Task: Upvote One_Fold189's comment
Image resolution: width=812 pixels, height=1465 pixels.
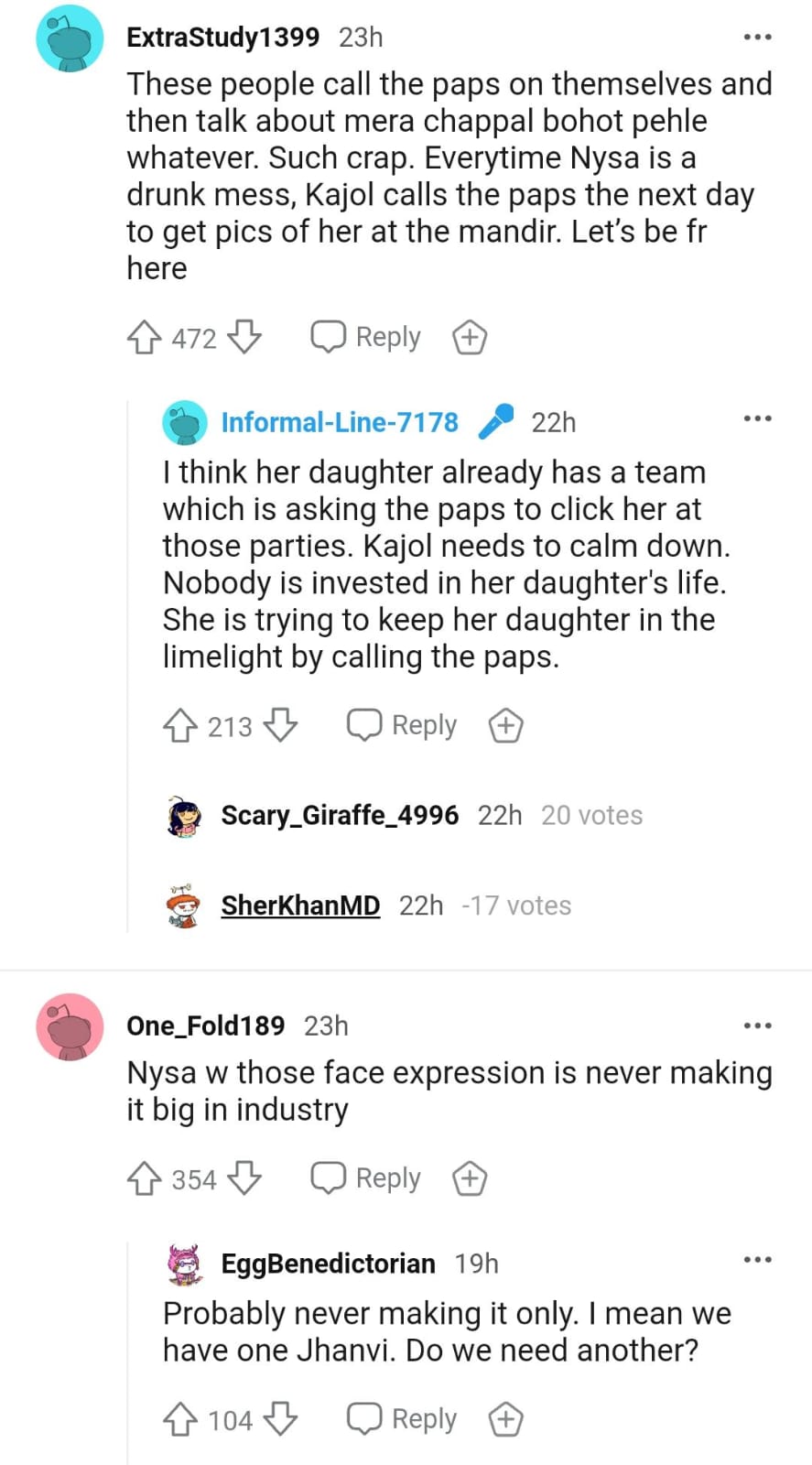Action: coord(144,1178)
